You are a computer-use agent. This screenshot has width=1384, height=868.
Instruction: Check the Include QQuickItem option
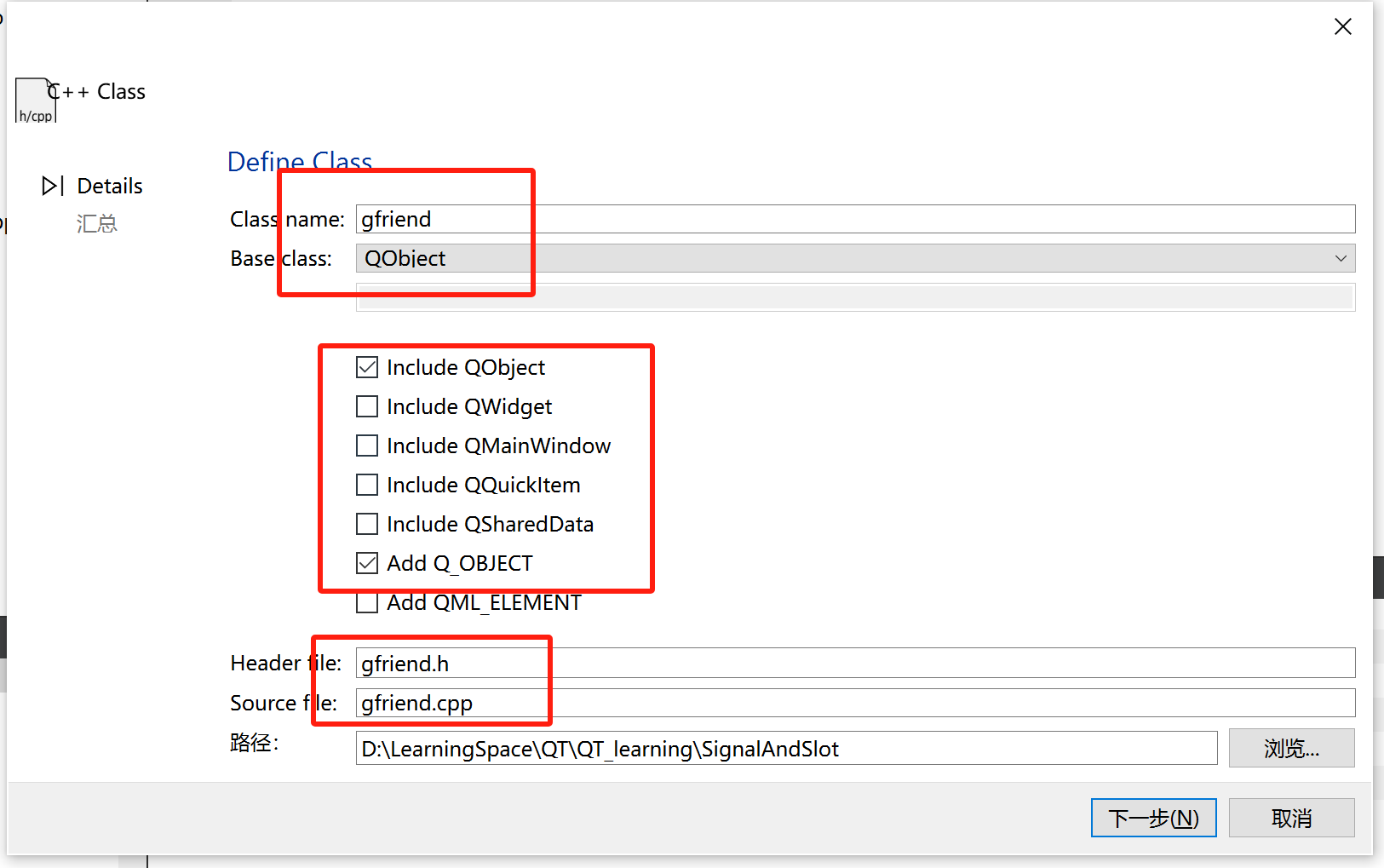coord(367,485)
